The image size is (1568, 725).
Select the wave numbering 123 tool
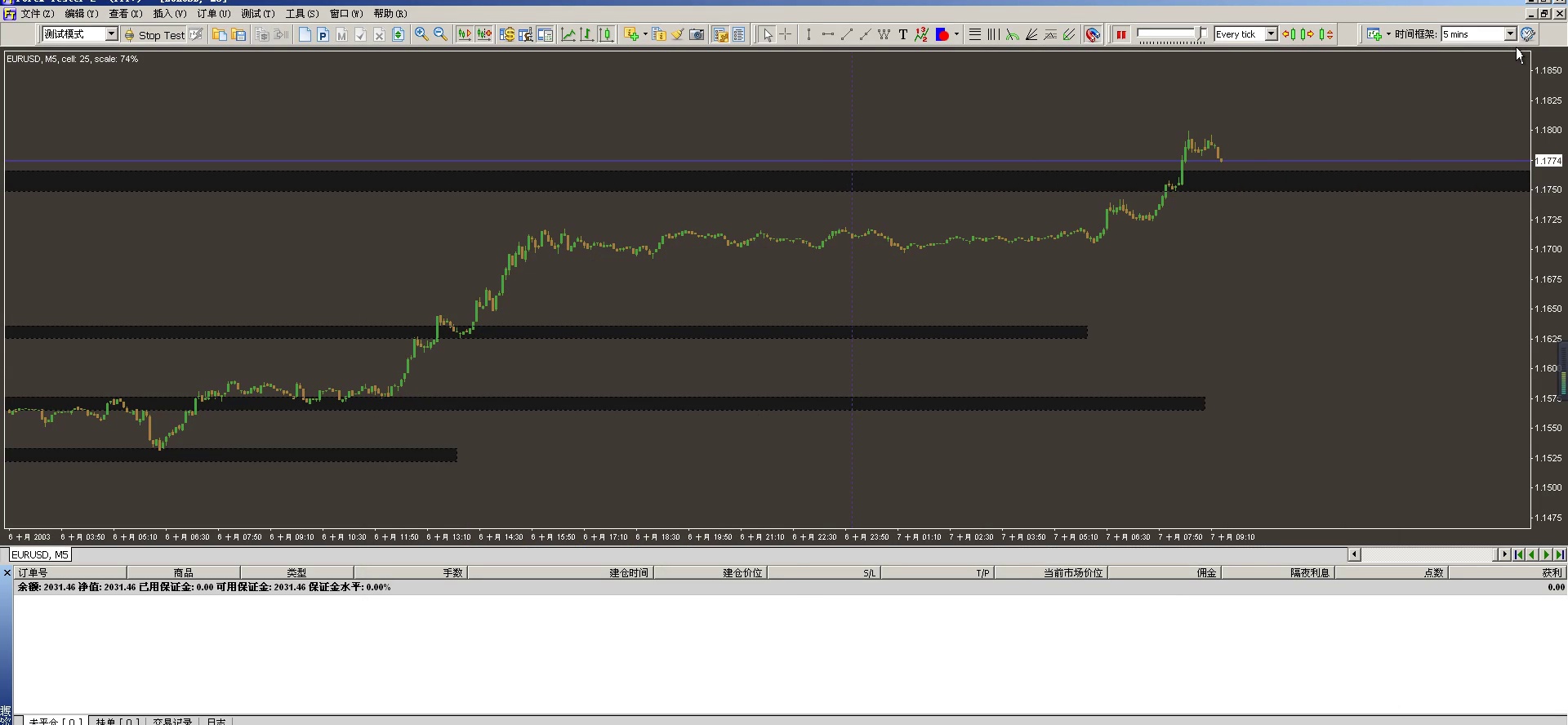(921, 34)
